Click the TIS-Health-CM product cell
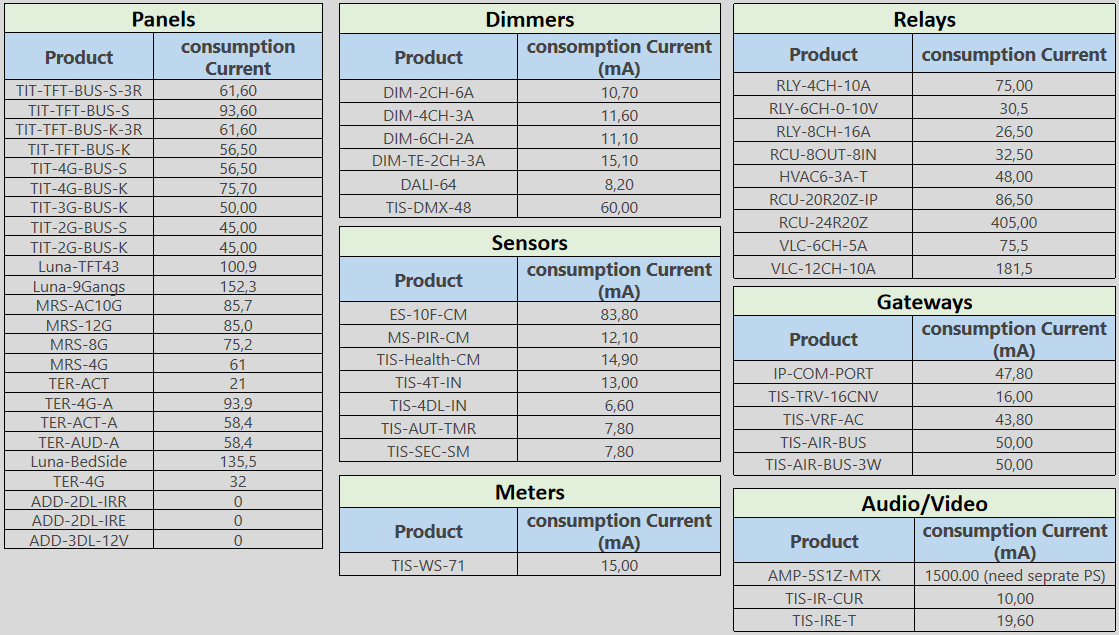1119x635 pixels. pyautogui.click(x=428, y=360)
